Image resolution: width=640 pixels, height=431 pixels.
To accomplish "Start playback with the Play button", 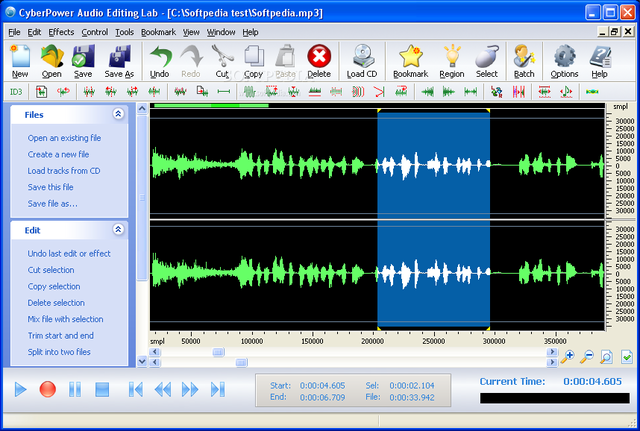I will pyautogui.click(x=20, y=389).
